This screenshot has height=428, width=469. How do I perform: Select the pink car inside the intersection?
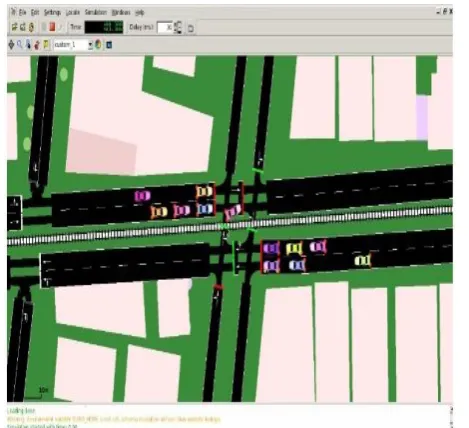233,212
